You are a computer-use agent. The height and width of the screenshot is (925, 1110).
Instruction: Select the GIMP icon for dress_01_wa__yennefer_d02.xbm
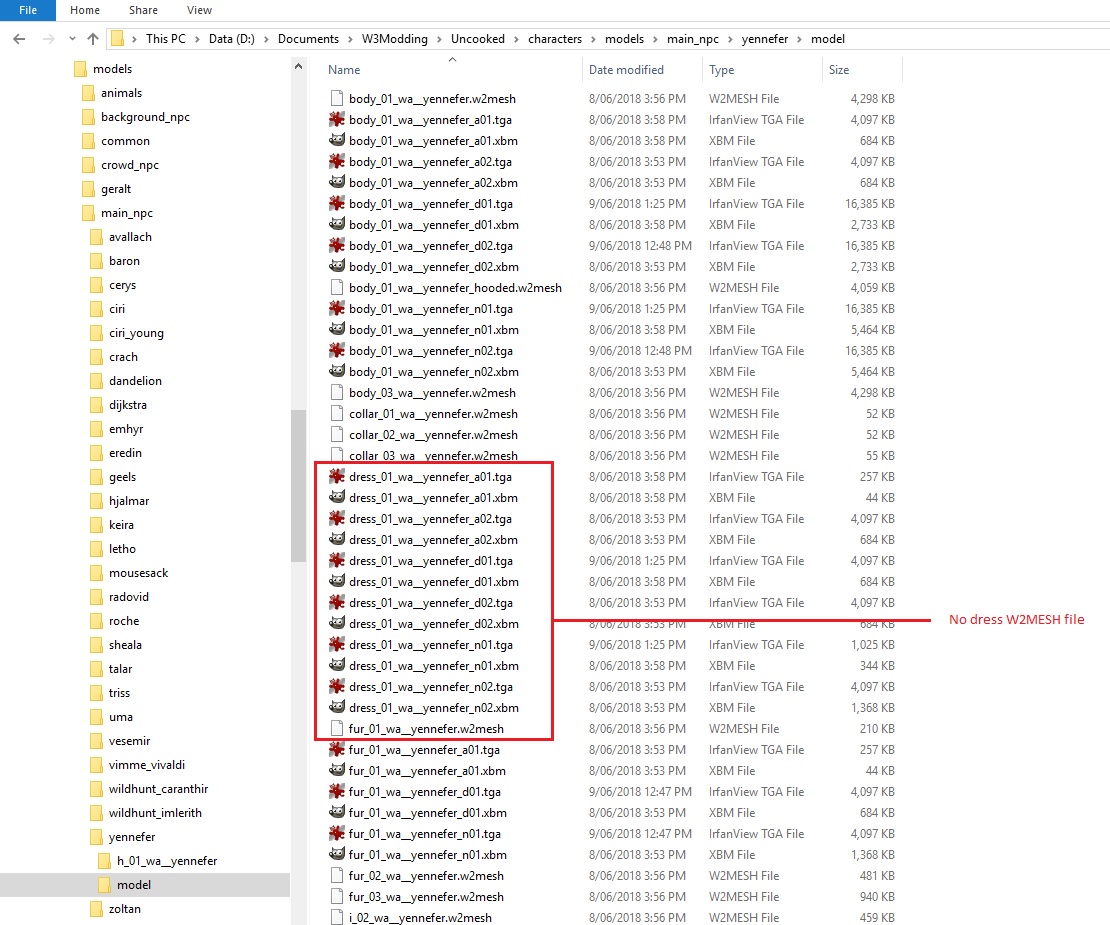(337, 624)
